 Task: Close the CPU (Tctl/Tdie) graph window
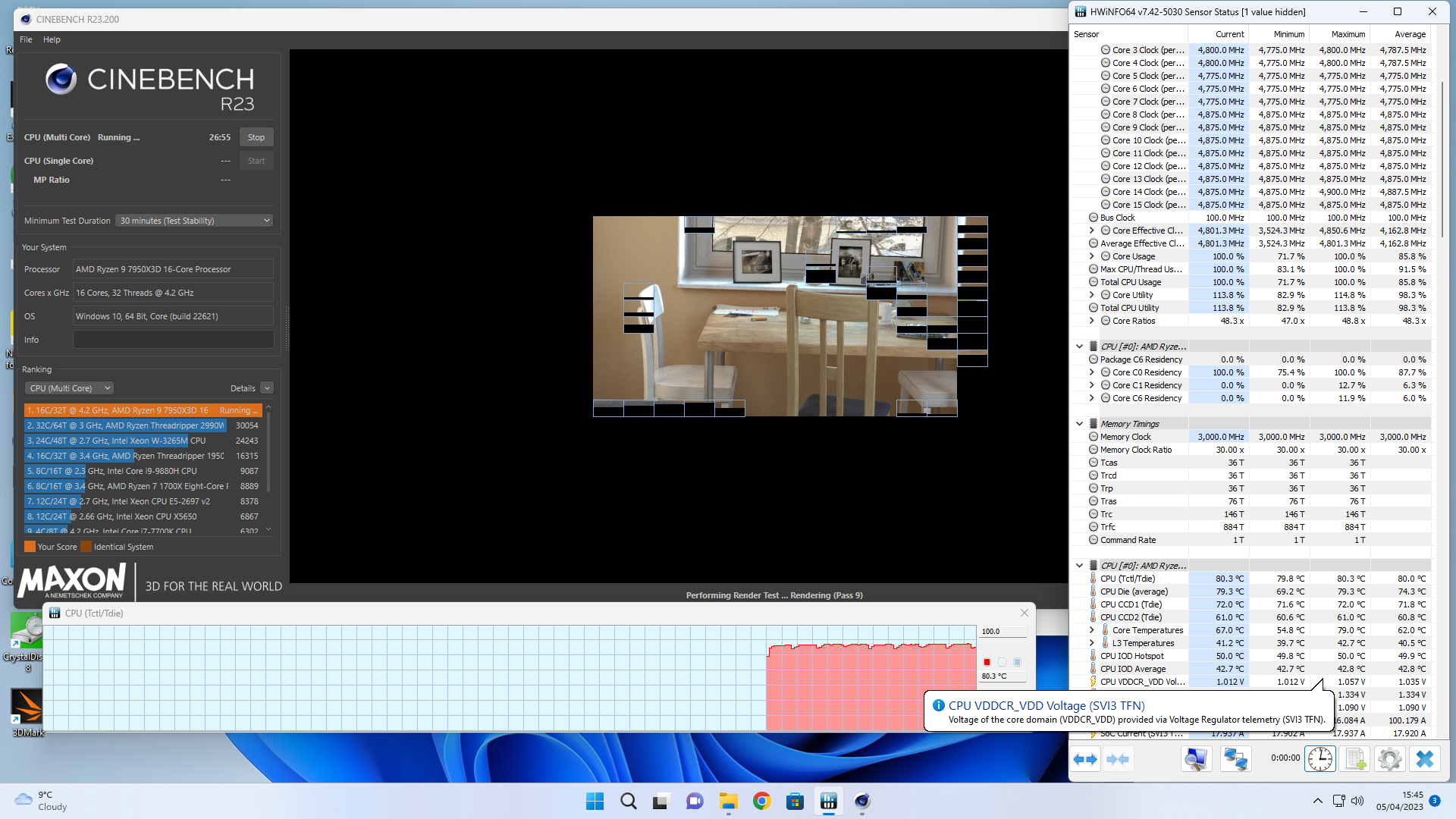click(x=1024, y=613)
